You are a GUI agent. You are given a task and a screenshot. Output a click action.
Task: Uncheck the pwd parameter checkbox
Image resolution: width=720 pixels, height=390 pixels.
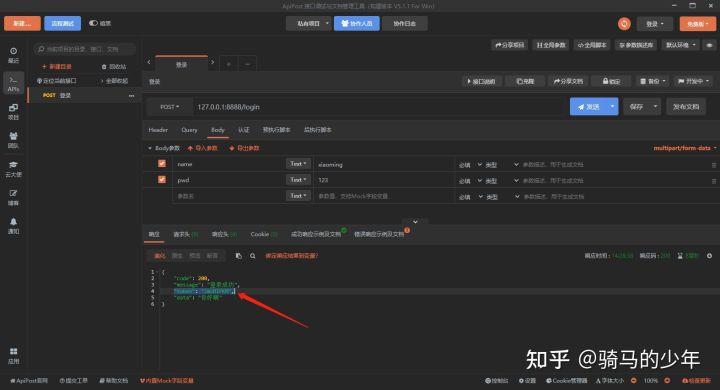(162, 180)
